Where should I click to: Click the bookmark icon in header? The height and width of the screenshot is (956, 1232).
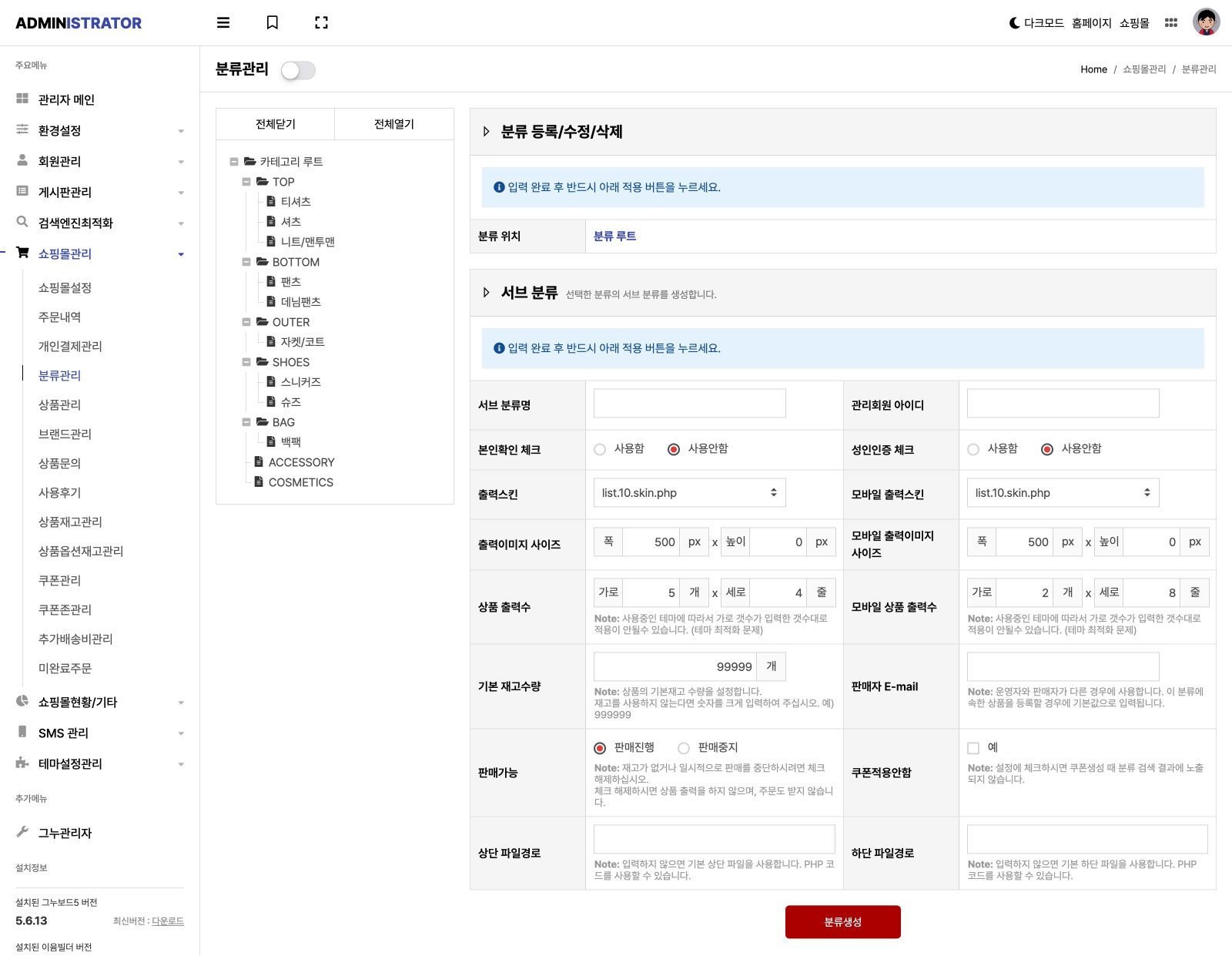[273, 23]
